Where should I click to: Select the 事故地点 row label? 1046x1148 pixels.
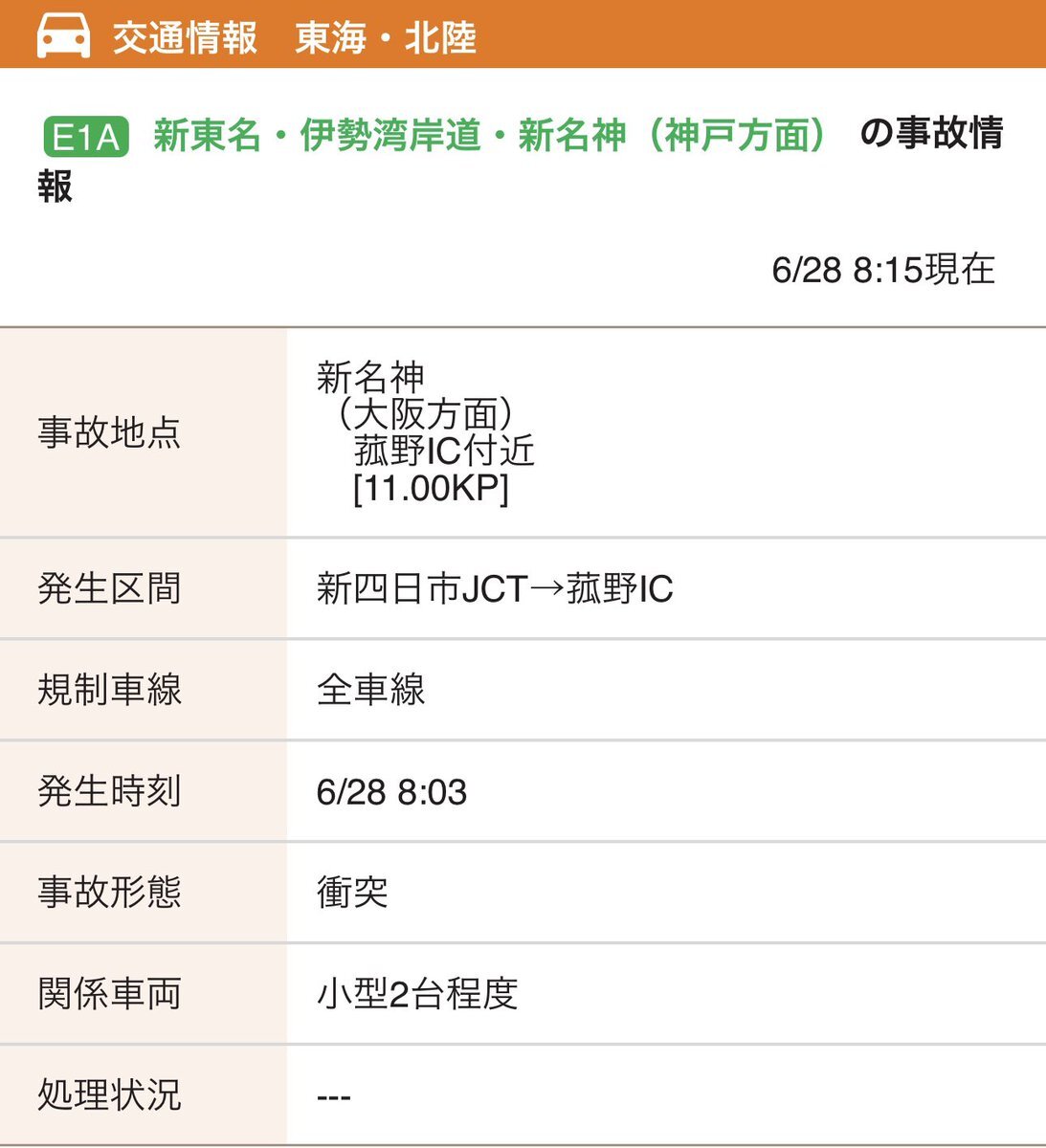[109, 432]
